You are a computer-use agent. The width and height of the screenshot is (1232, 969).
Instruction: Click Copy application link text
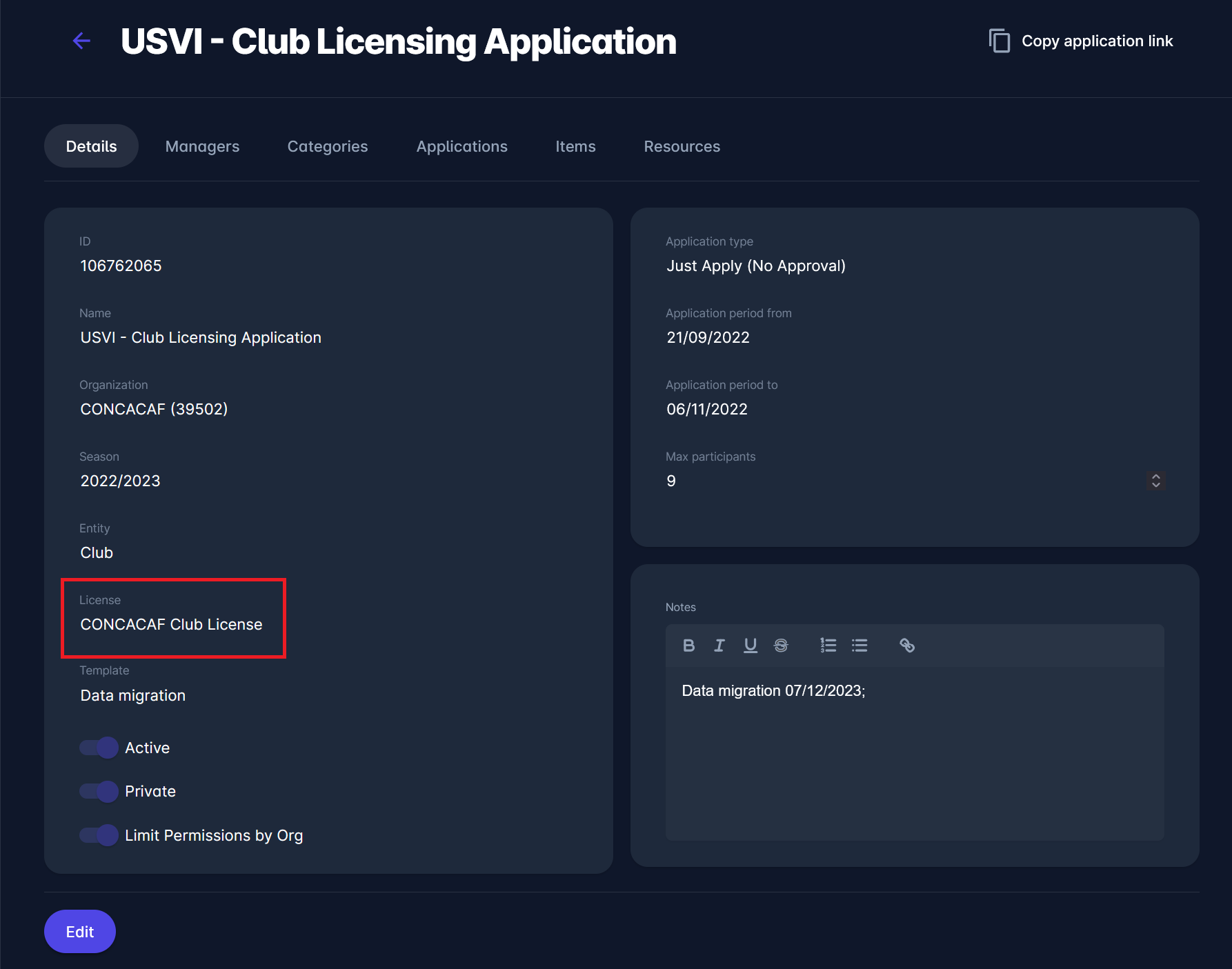[1097, 41]
